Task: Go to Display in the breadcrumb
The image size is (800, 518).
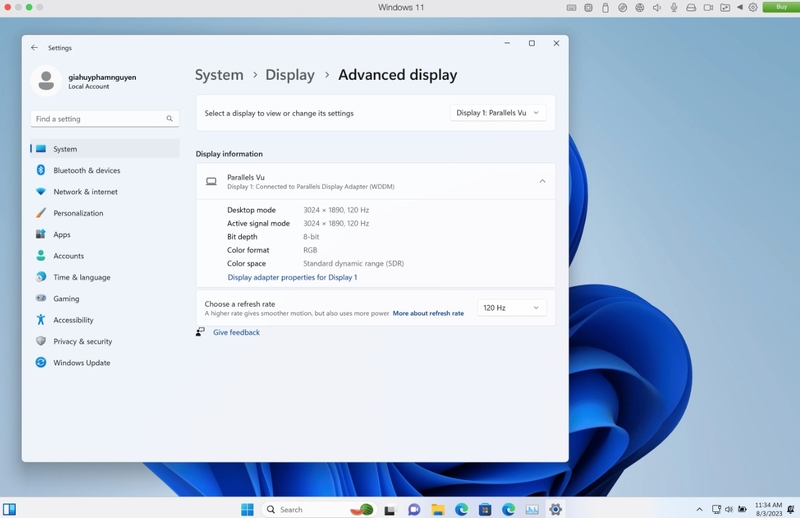Action: point(290,75)
